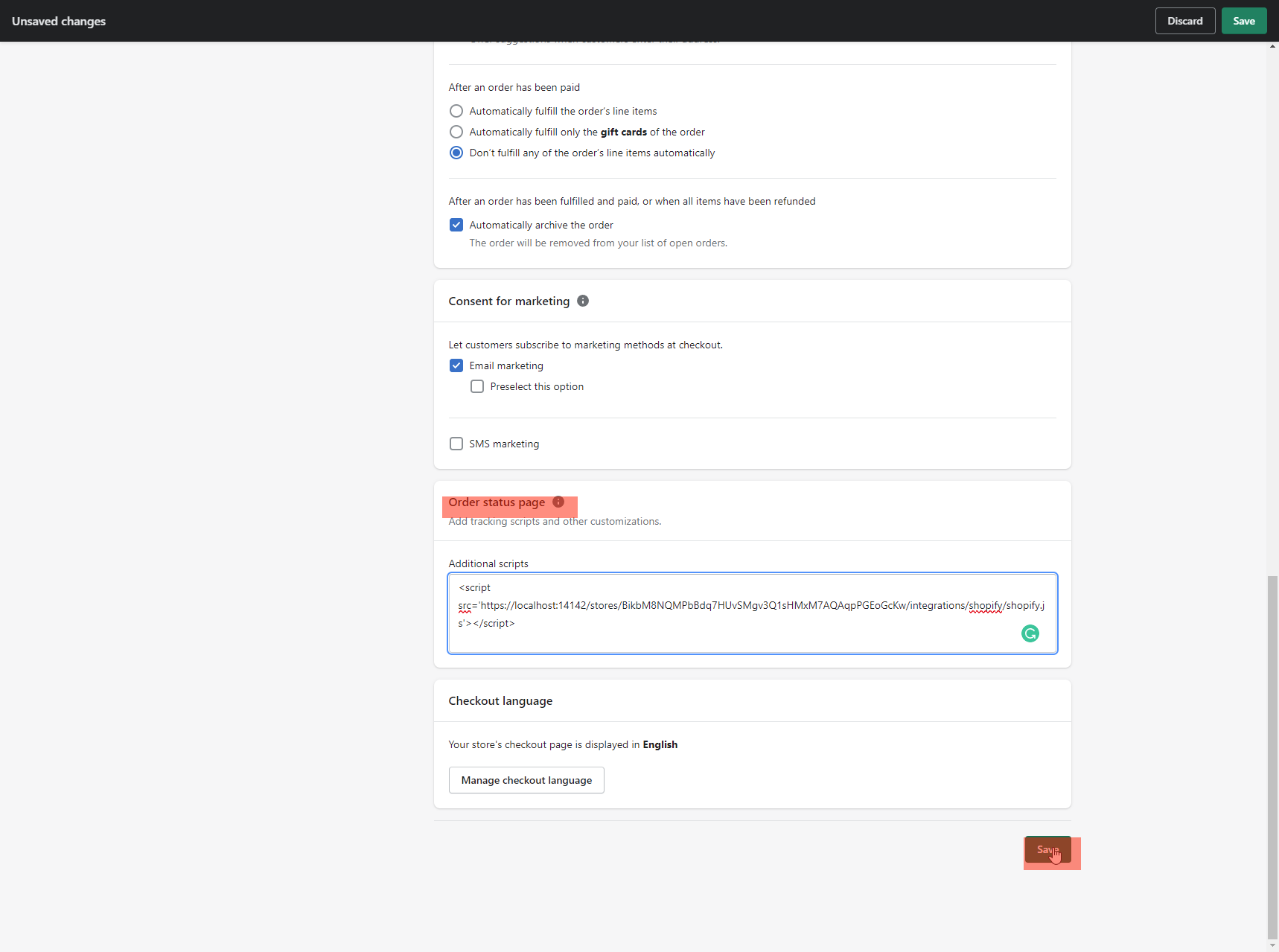Click the Unsaved changes text
The height and width of the screenshot is (952, 1279).
point(59,21)
